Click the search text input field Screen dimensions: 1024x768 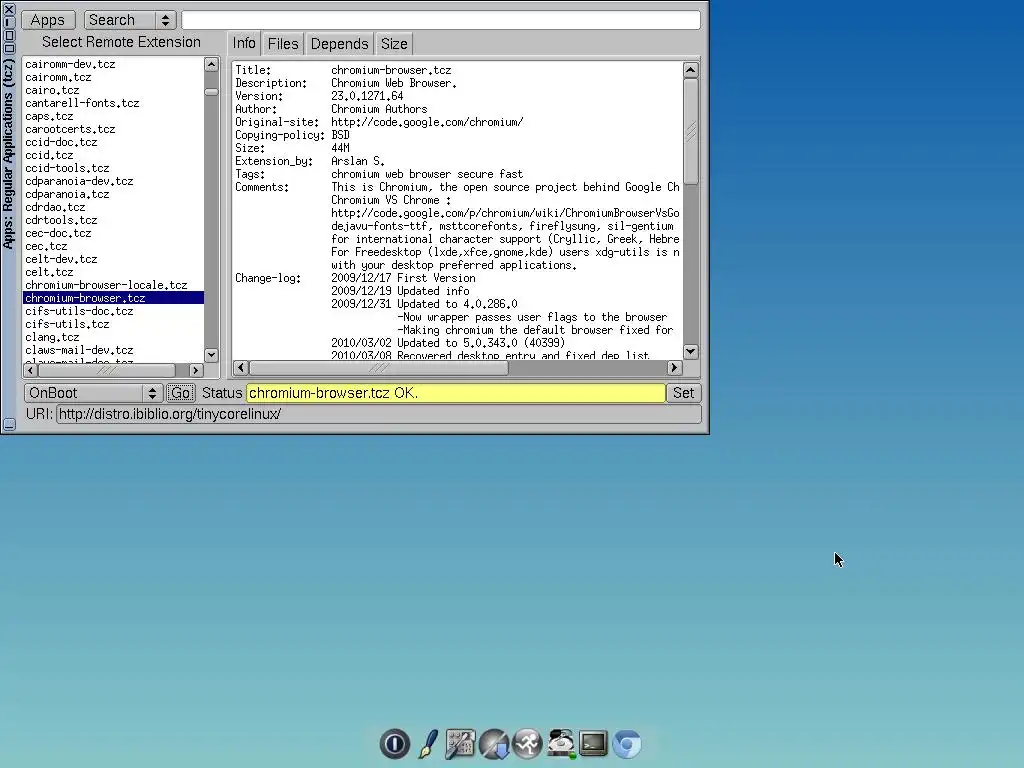click(441, 20)
